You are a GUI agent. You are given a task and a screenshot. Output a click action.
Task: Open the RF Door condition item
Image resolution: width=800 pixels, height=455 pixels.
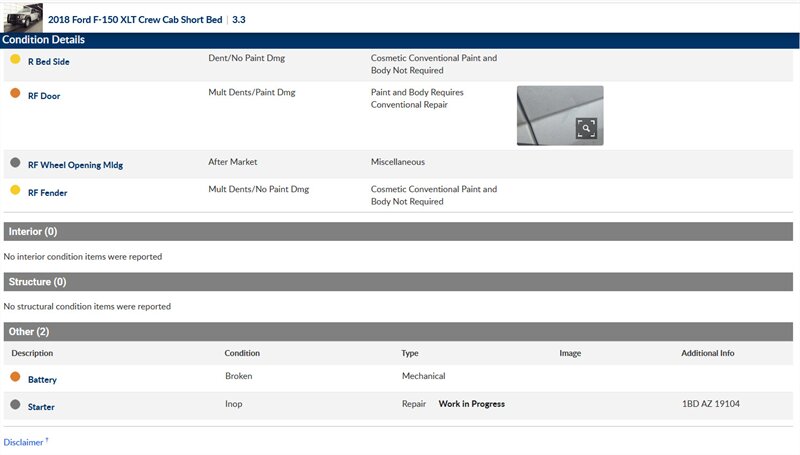[x=44, y=96]
